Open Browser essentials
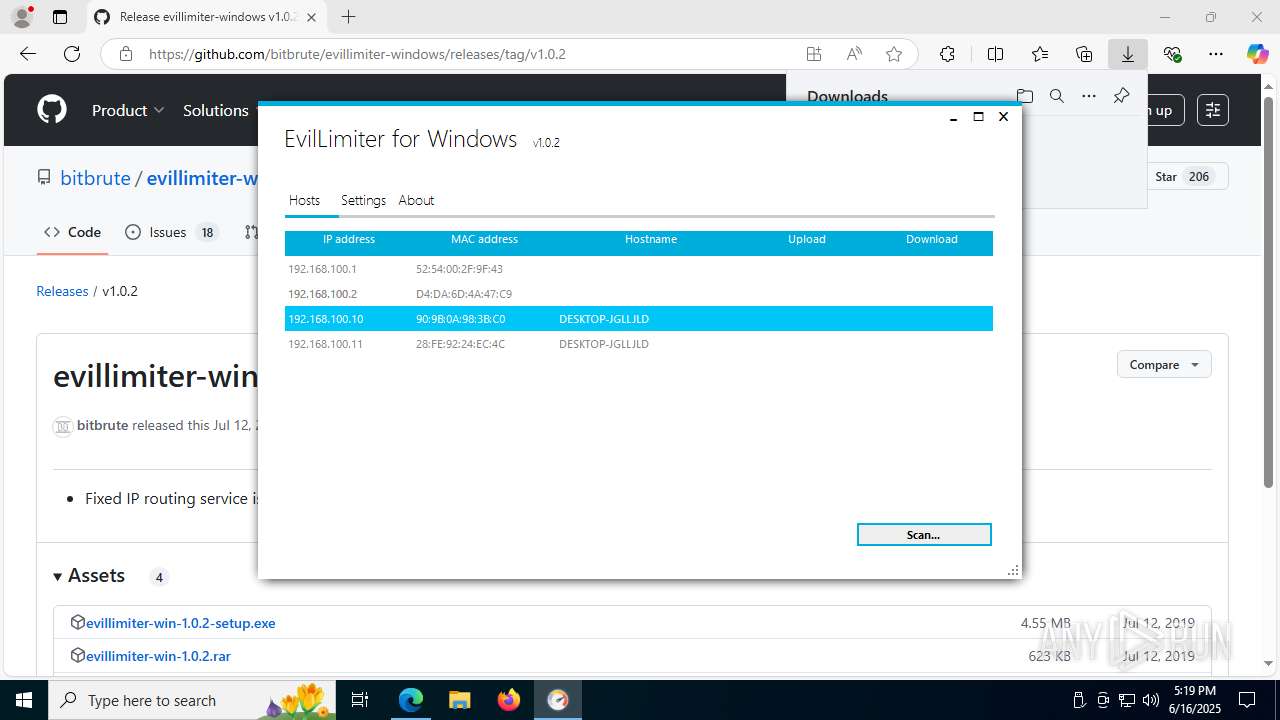This screenshot has height=720, width=1280. tap(1172, 54)
